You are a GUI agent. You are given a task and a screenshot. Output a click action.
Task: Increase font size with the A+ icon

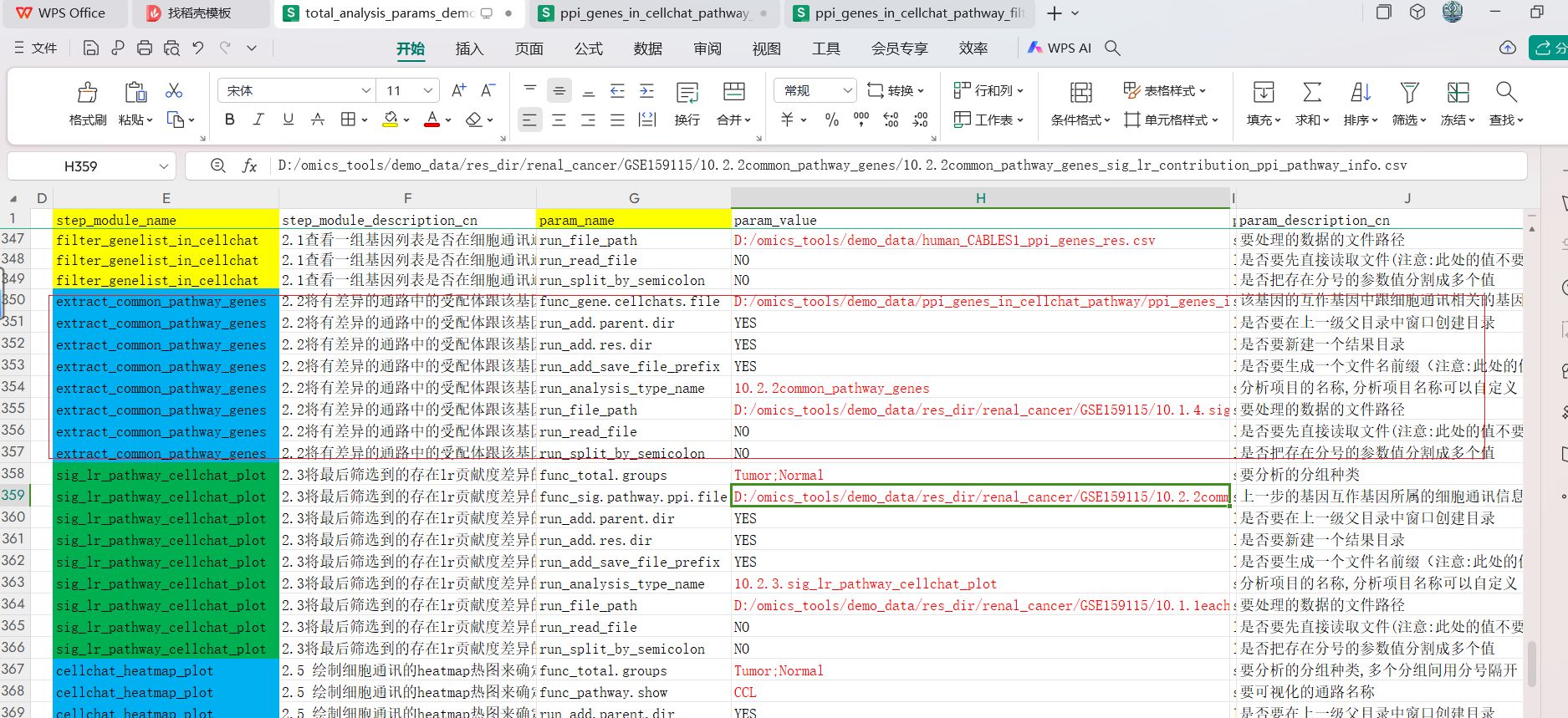458,90
